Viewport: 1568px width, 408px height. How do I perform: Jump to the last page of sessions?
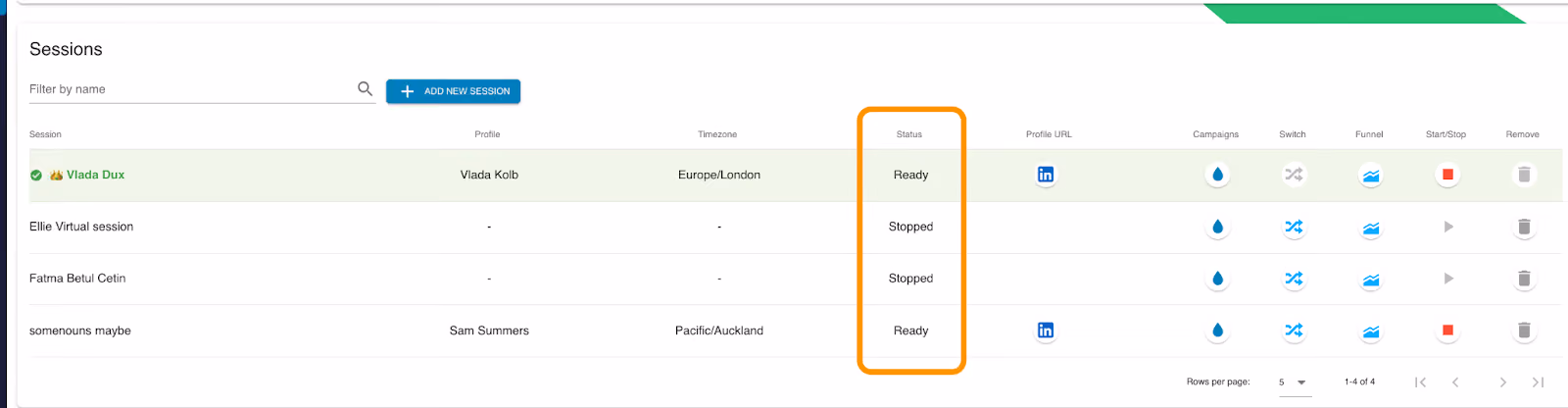click(x=1538, y=382)
